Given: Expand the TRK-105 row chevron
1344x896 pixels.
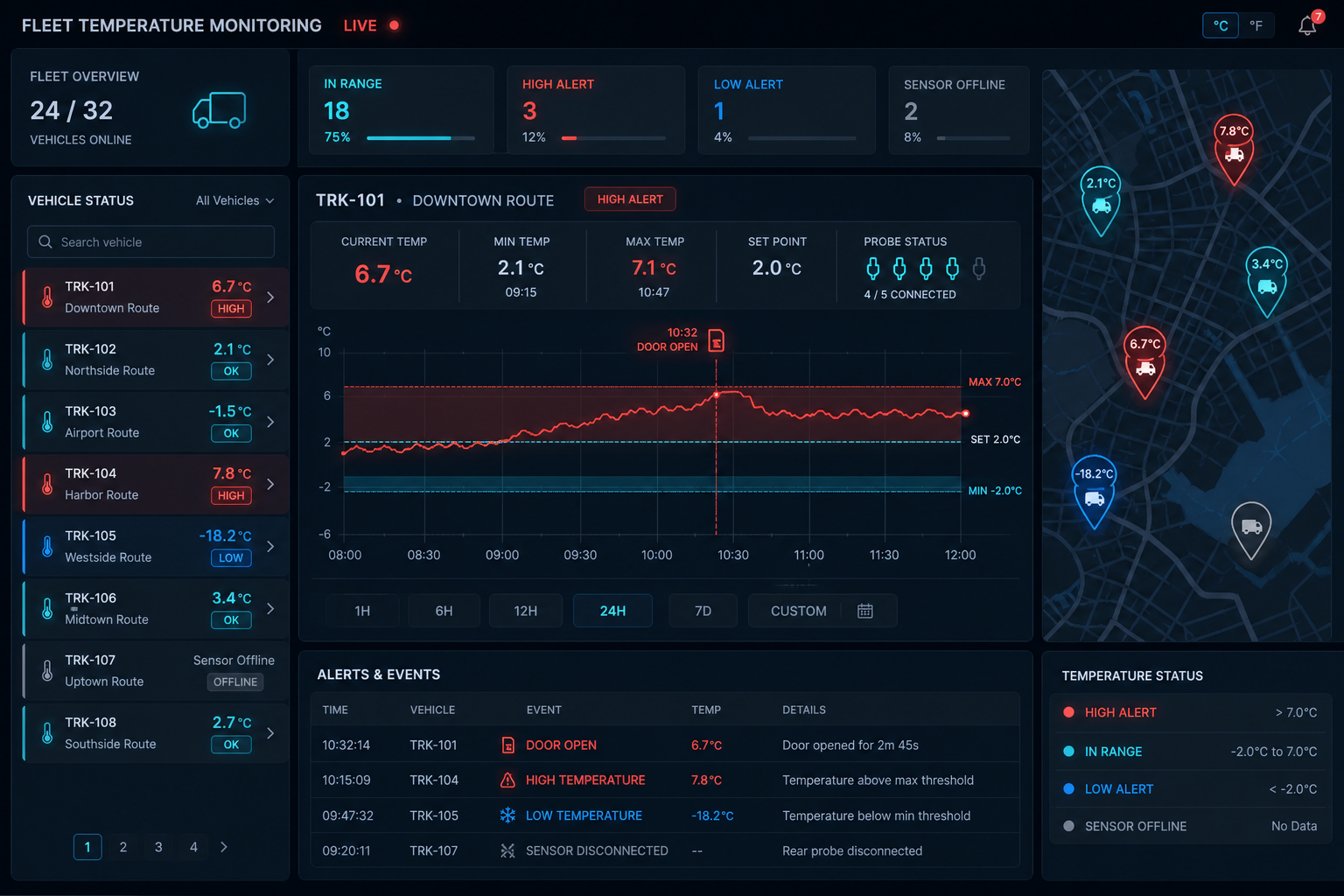Looking at the screenshot, I should 270,546.
